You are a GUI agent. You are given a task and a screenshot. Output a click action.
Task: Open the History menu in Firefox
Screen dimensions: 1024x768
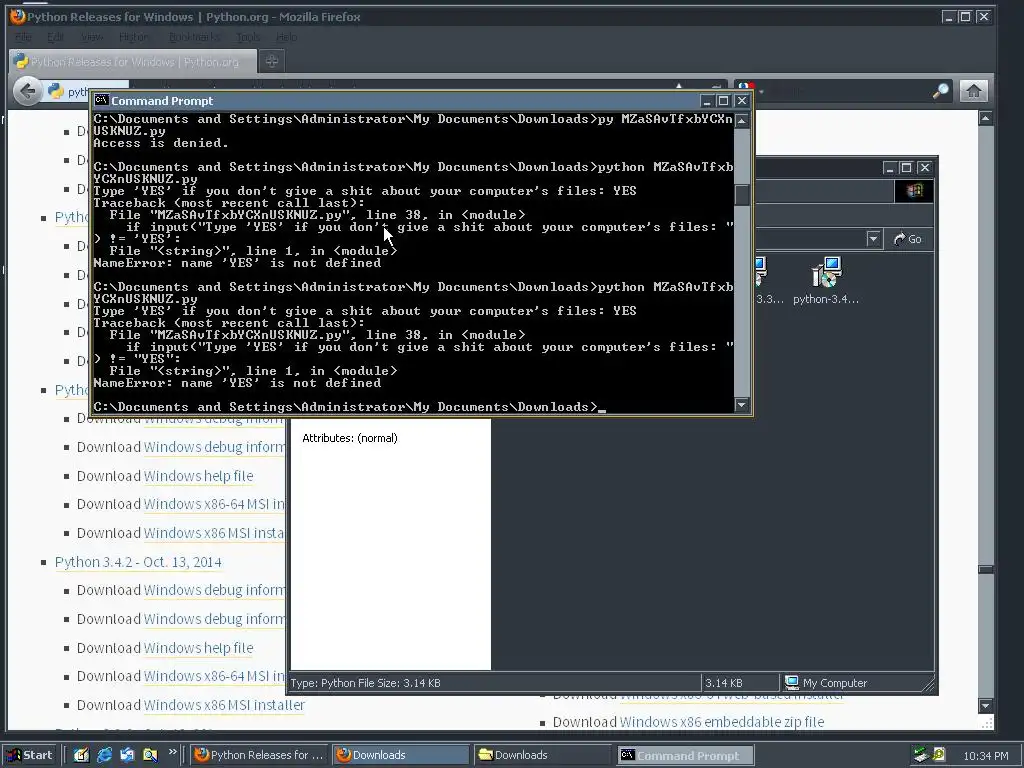click(x=134, y=37)
